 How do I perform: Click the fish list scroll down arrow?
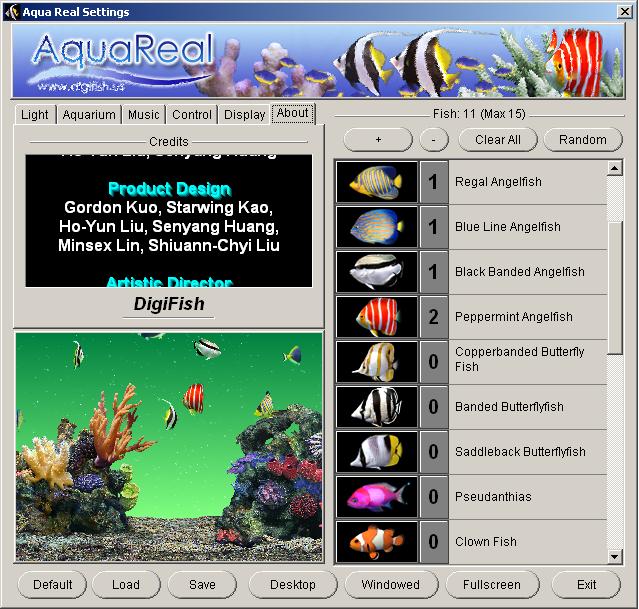coord(615,556)
